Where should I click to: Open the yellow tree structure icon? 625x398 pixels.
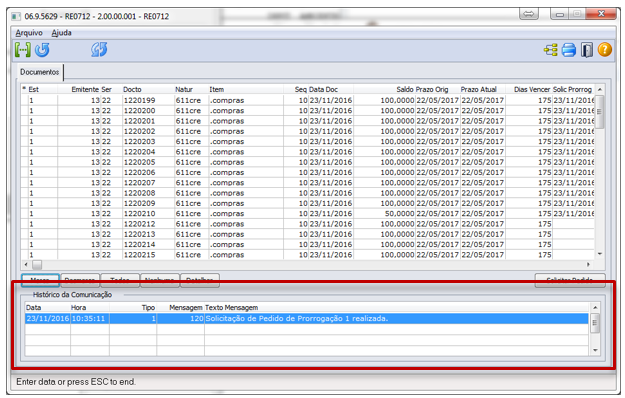550,50
